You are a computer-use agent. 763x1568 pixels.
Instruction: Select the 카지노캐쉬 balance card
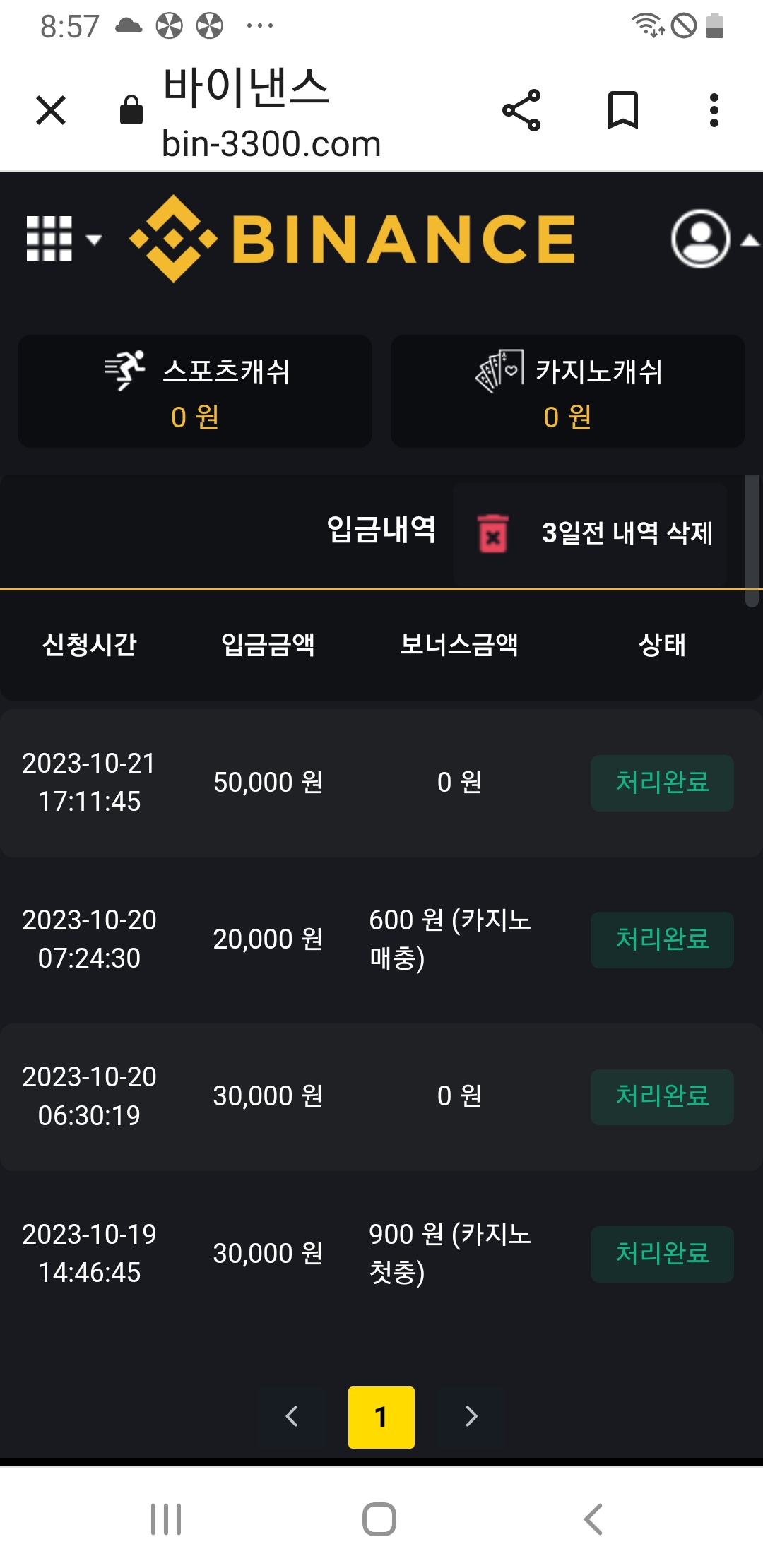[568, 391]
